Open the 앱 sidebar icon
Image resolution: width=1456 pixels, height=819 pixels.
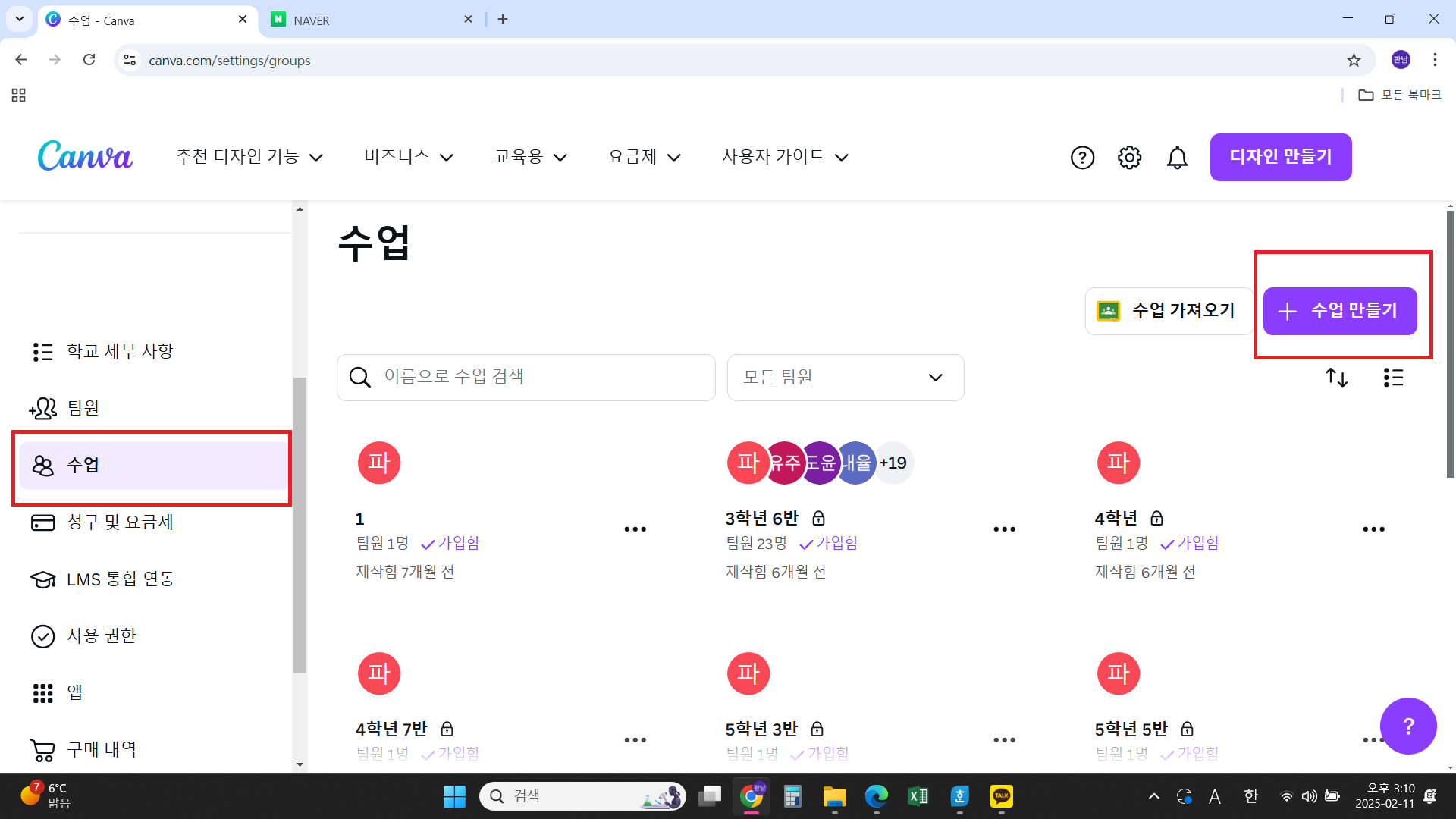[x=43, y=692]
